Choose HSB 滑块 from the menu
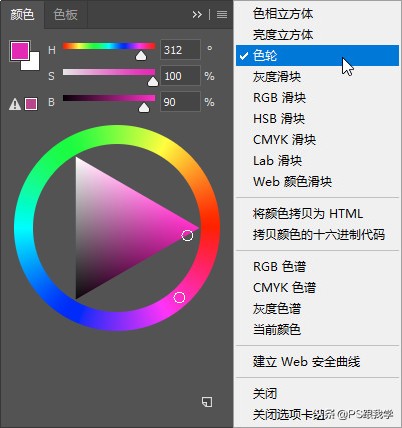 pyautogui.click(x=317, y=119)
